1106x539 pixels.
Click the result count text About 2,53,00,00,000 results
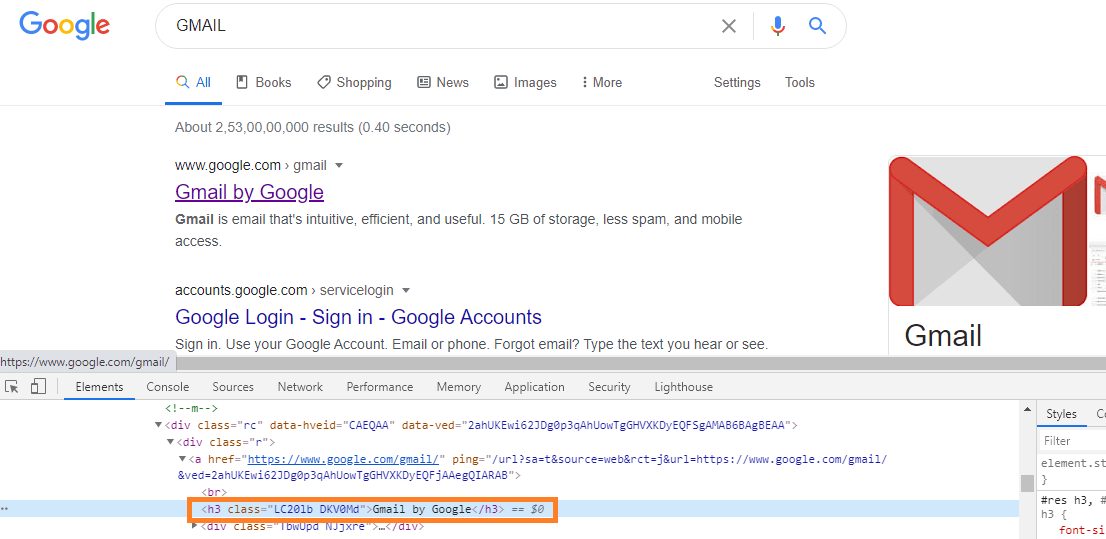pyautogui.click(x=312, y=128)
